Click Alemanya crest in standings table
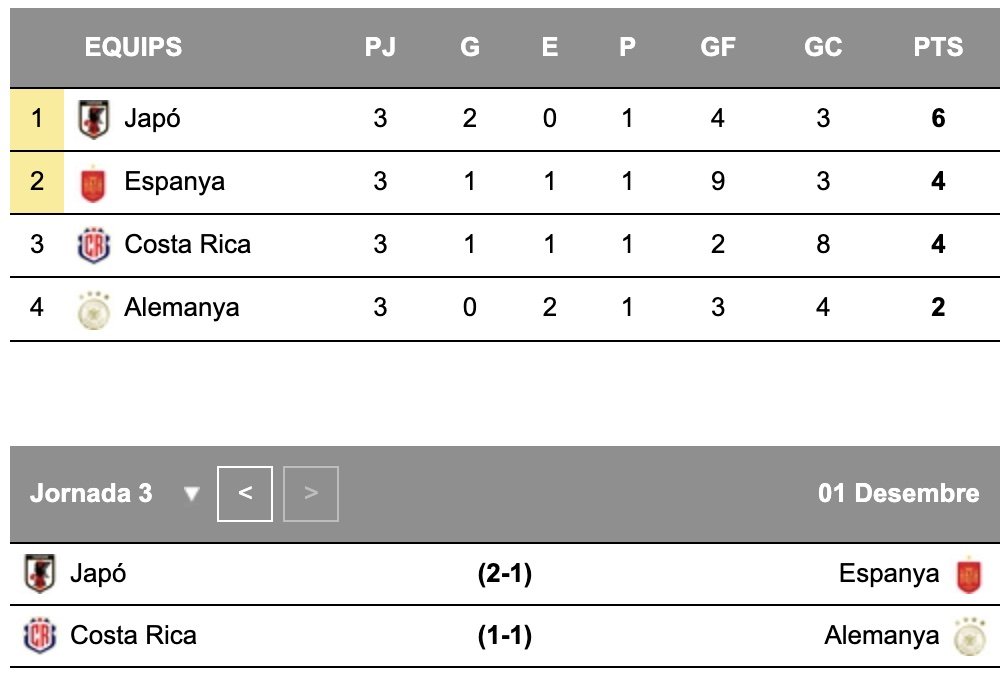1008x678 pixels. (93, 308)
